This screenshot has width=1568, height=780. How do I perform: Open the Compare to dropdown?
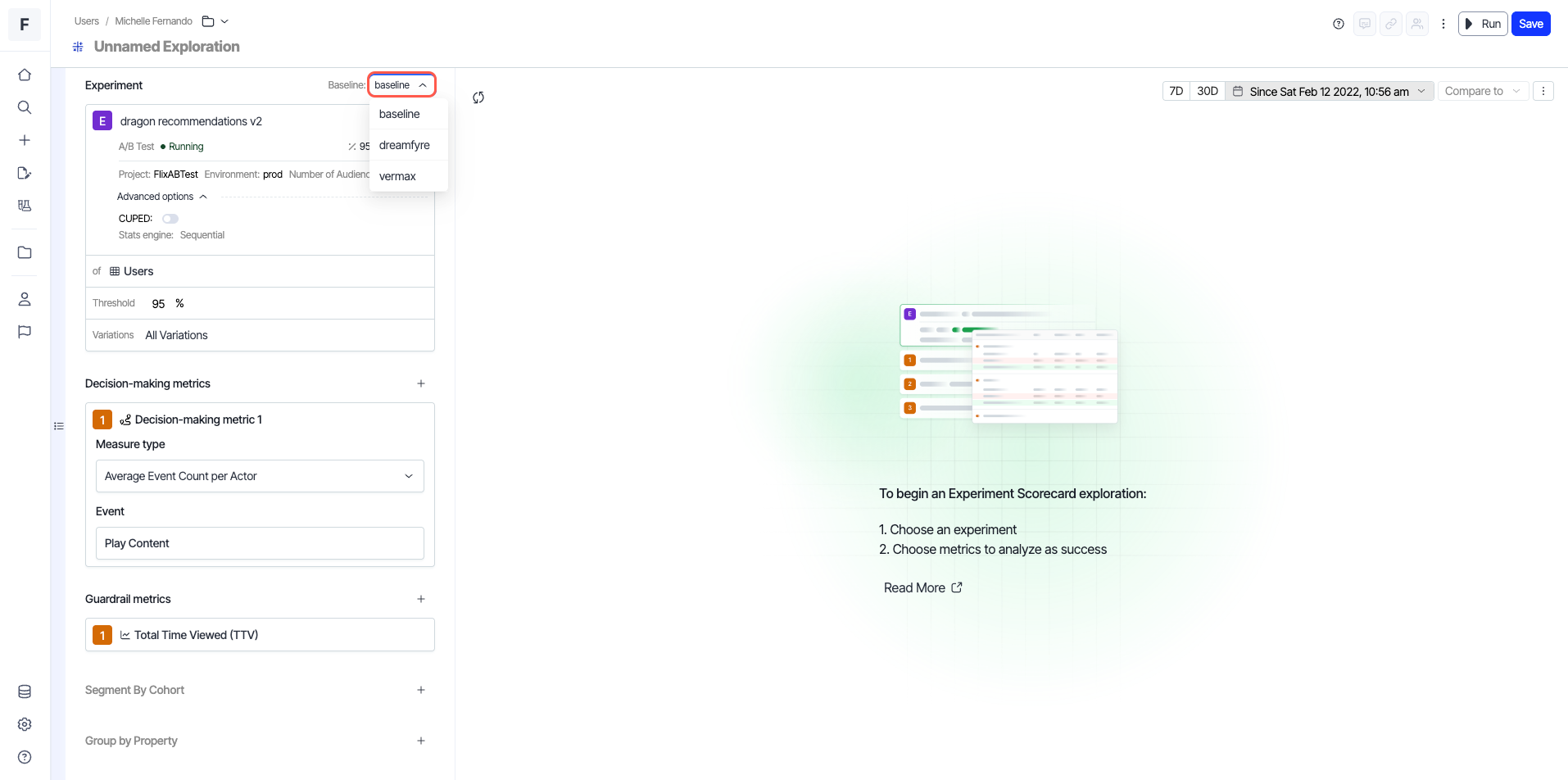(x=1482, y=91)
